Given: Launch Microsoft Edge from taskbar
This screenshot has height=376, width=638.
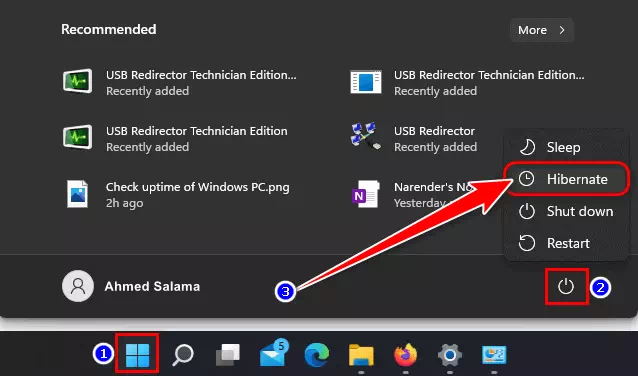Looking at the screenshot, I should (x=317, y=354).
